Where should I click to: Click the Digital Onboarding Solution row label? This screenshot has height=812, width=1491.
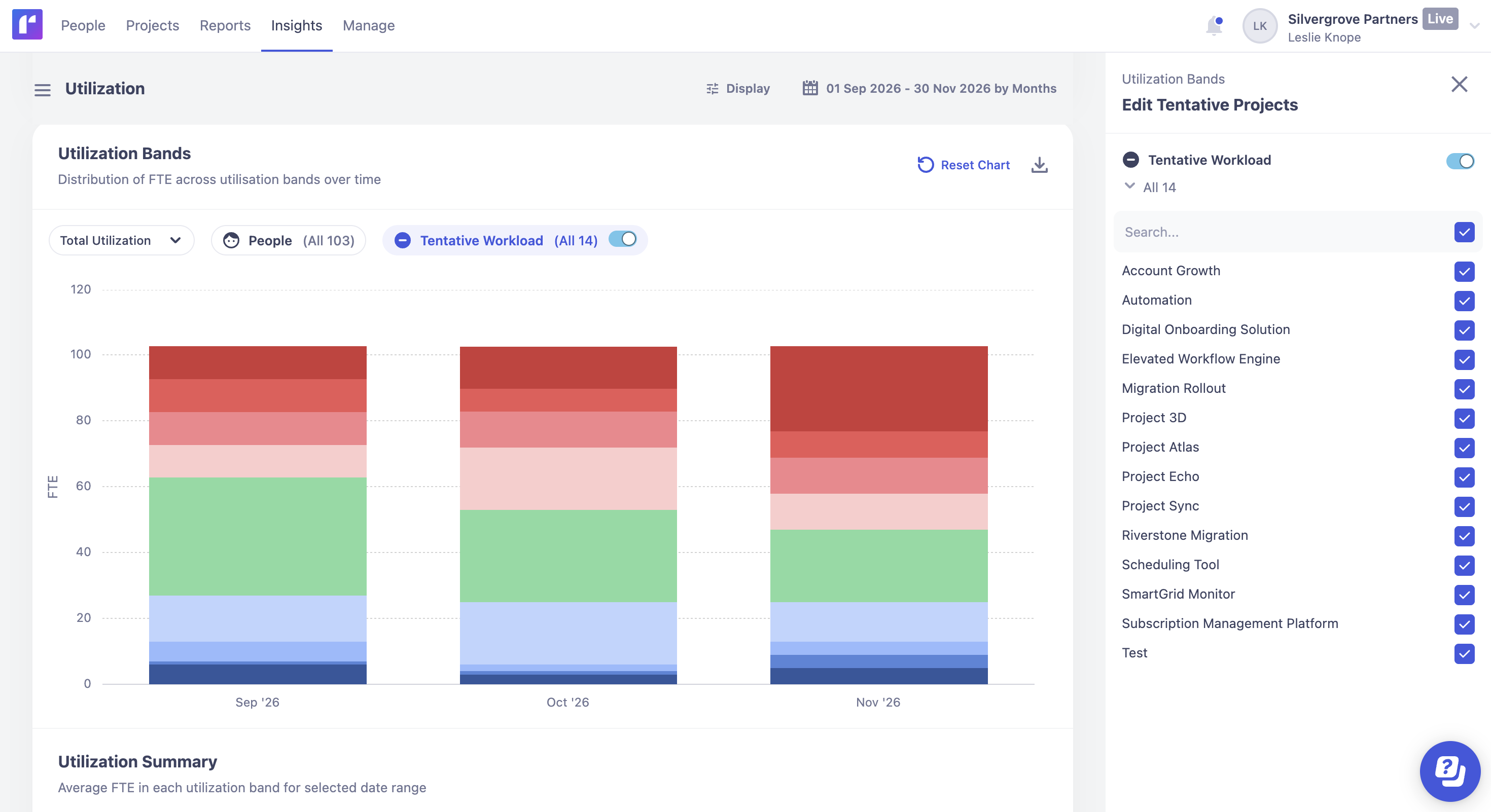click(x=1205, y=329)
